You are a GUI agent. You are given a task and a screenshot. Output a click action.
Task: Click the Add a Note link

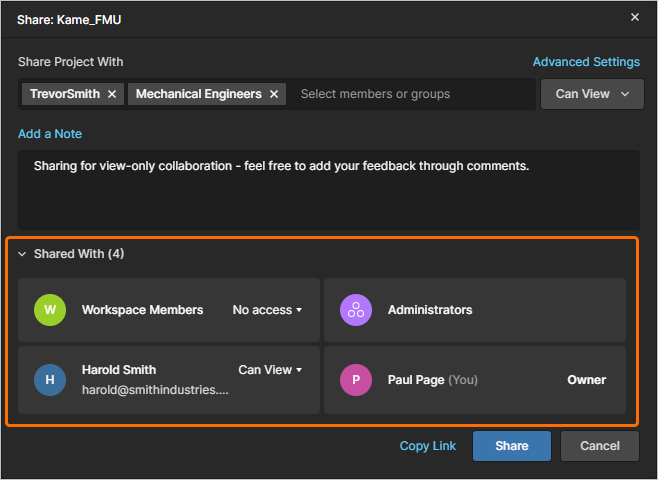[x=50, y=134]
